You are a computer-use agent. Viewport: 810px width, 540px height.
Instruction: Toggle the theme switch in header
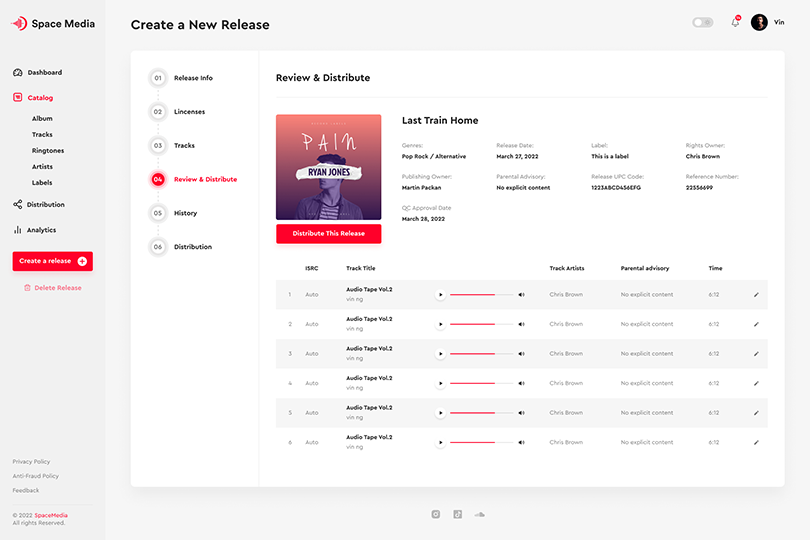click(703, 22)
